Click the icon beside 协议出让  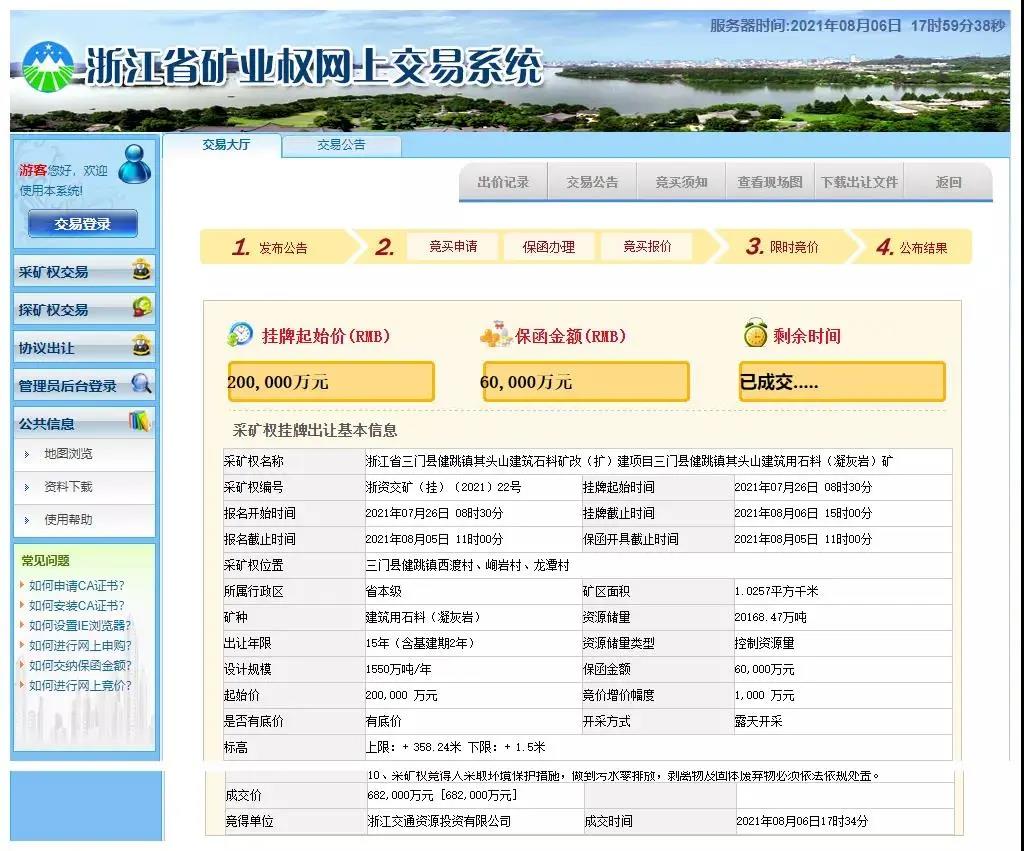(142, 346)
